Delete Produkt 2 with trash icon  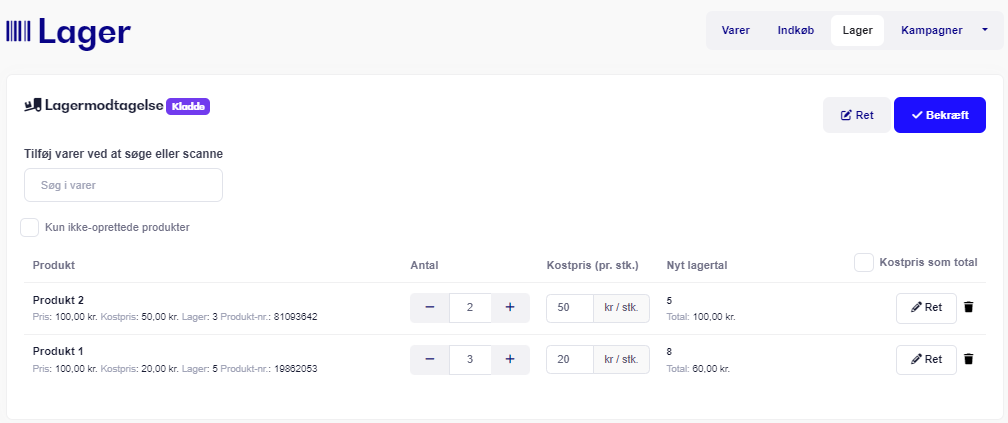[969, 307]
